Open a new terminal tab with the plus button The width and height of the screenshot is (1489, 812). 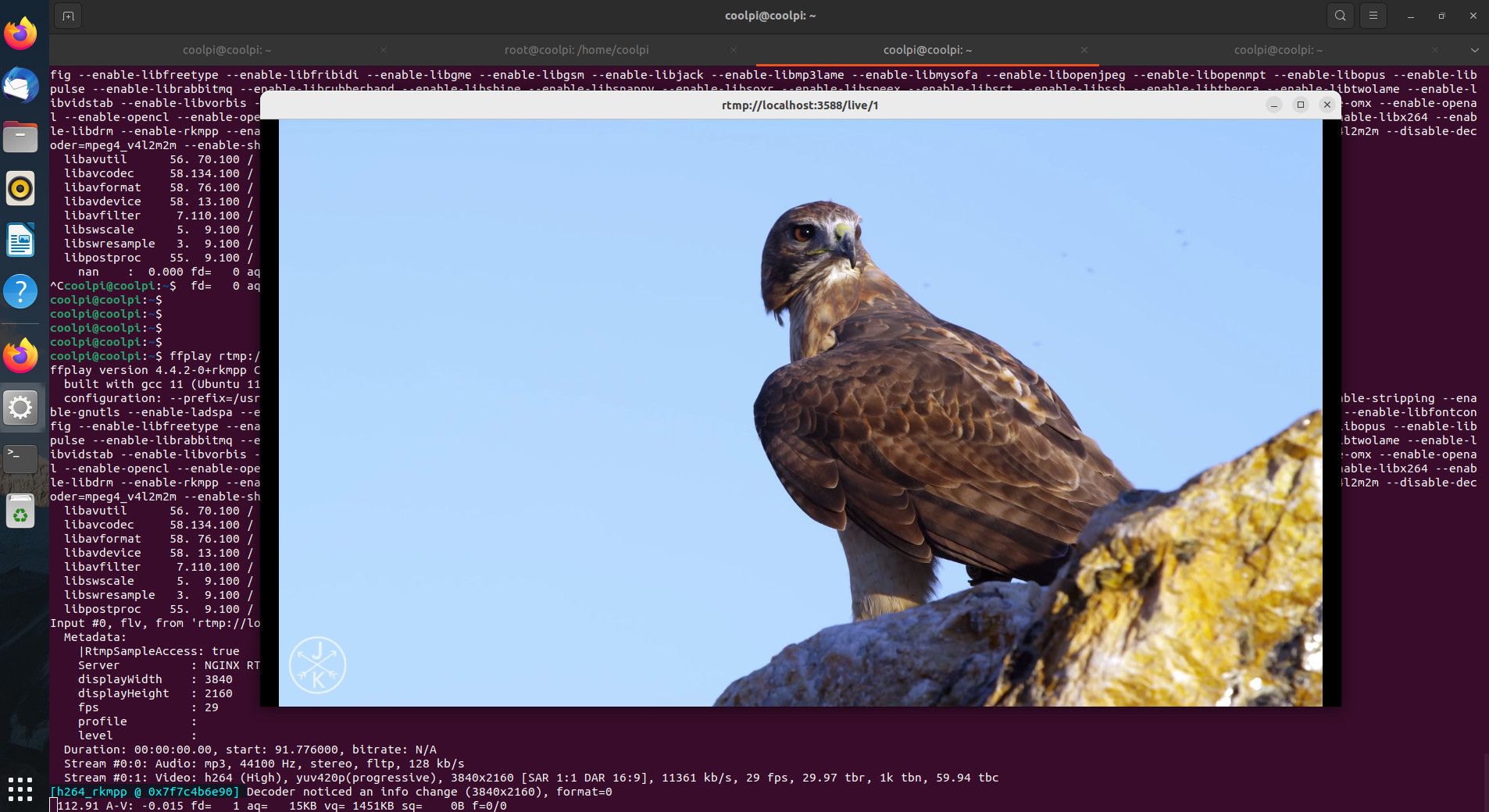[68, 16]
